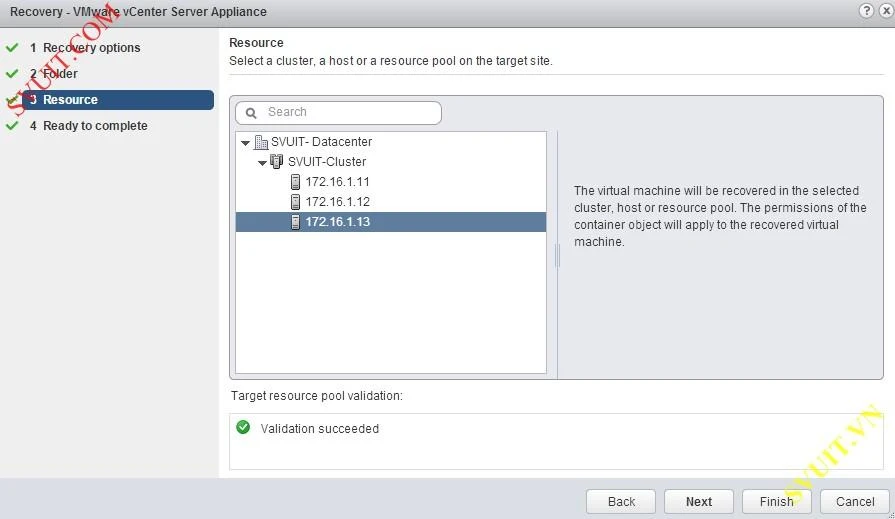This screenshot has width=895, height=519.
Task: Focus the Search input field
Action: coord(338,112)
